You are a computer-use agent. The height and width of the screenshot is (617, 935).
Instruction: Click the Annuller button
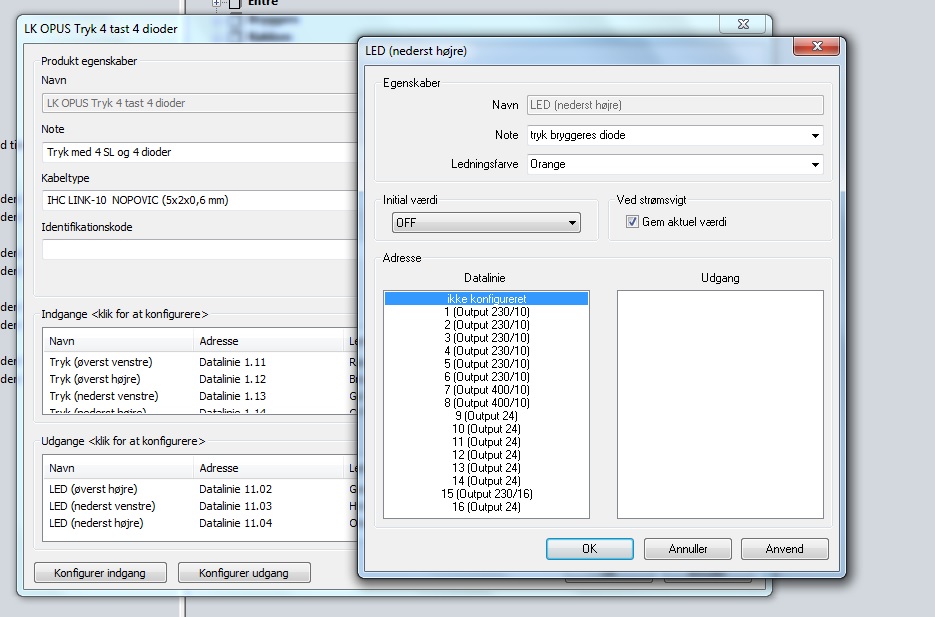tap(688, 549)
